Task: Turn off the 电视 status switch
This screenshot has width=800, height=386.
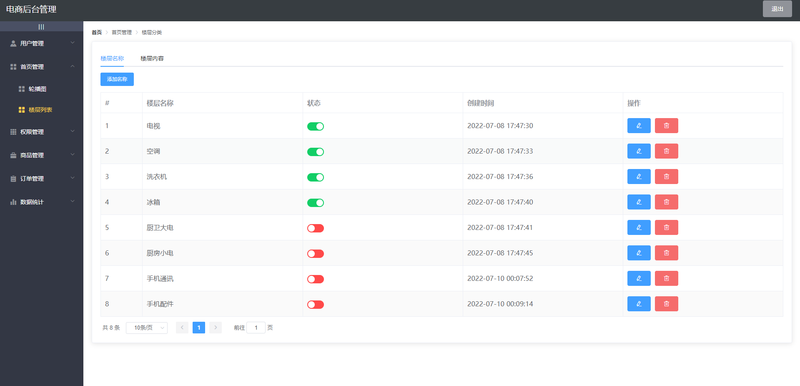Action: point(315,126)
